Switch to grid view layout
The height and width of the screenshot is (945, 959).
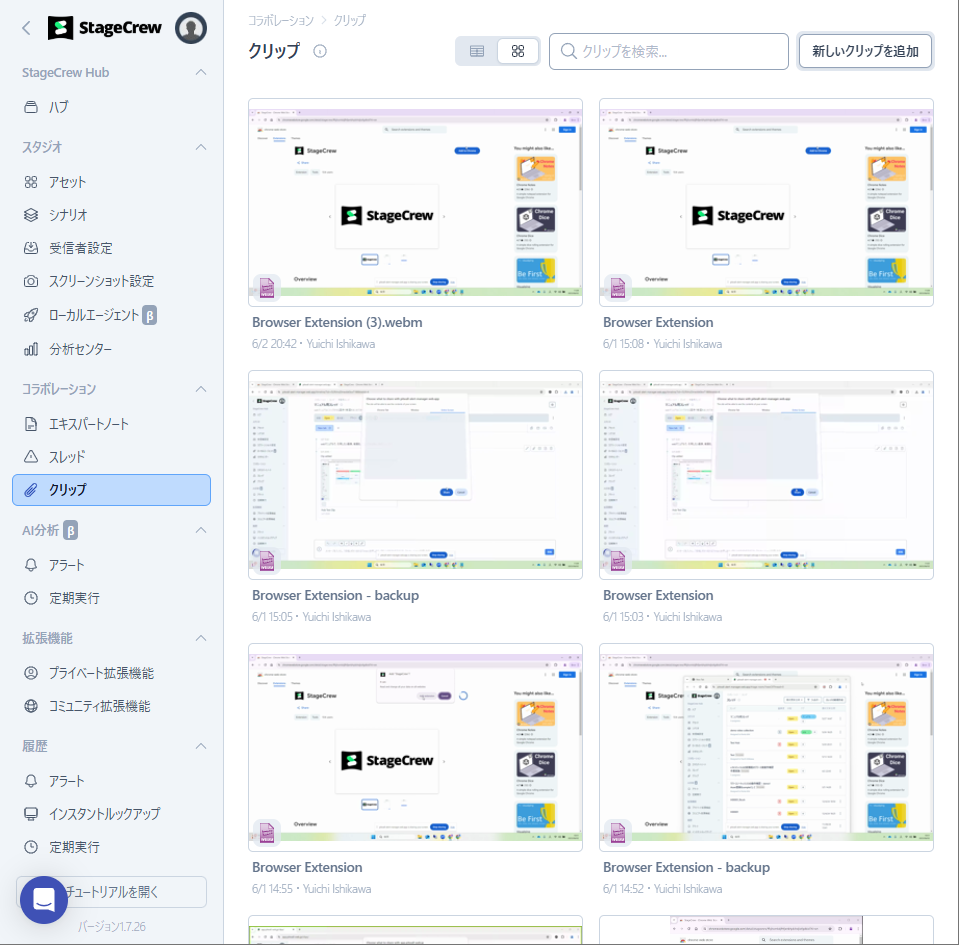pos(518,51)
